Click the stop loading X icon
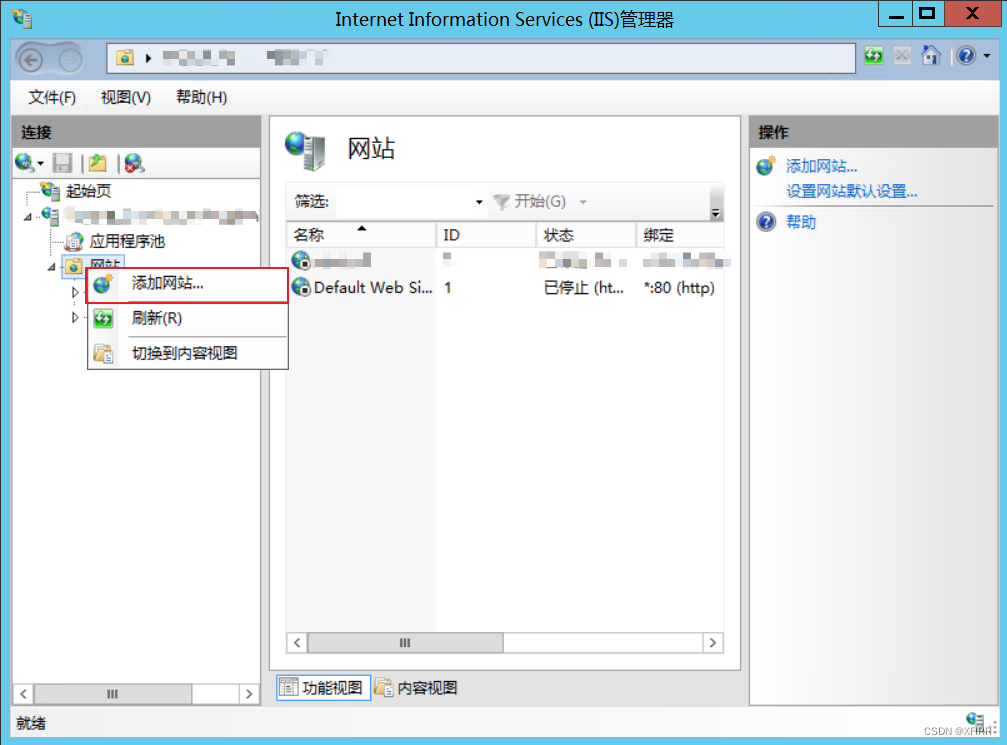 tap(902, 56)
